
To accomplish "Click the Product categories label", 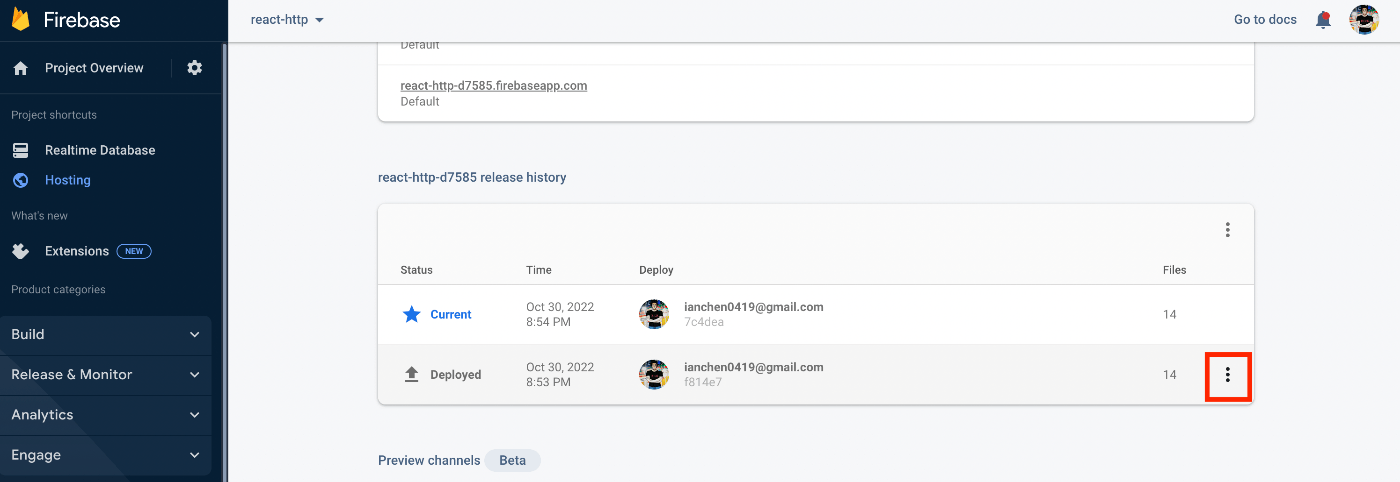I will [58, 289].
